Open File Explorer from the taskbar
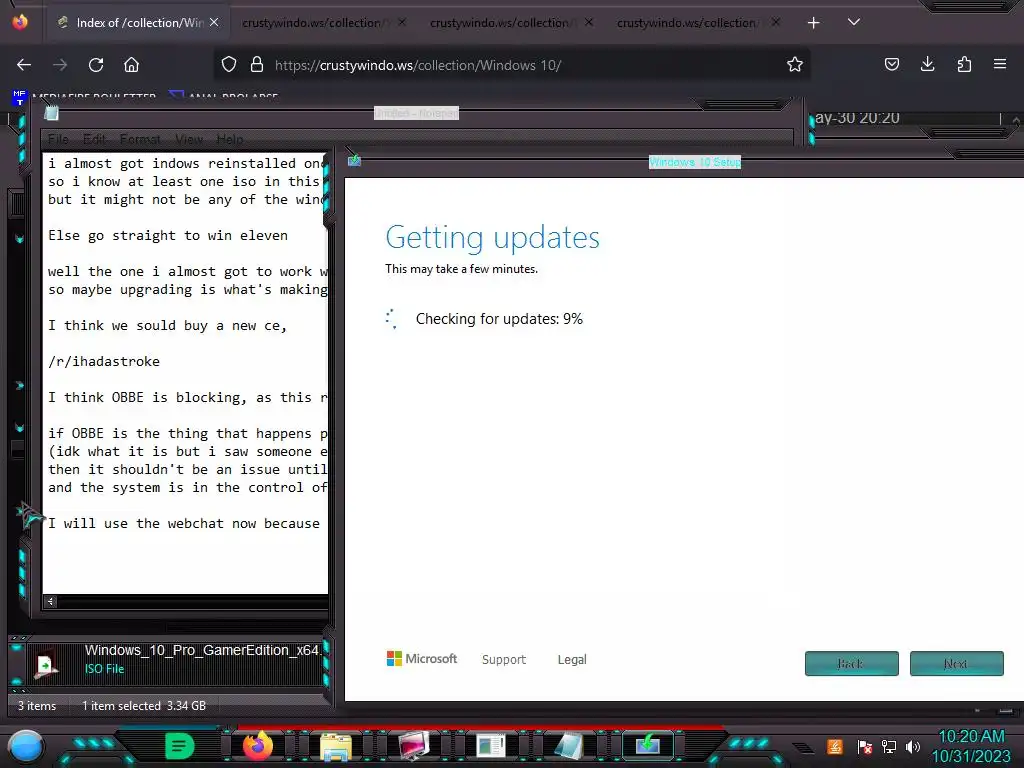The width and height of the screenshot is (1024, 768). (x=336, y=746)
